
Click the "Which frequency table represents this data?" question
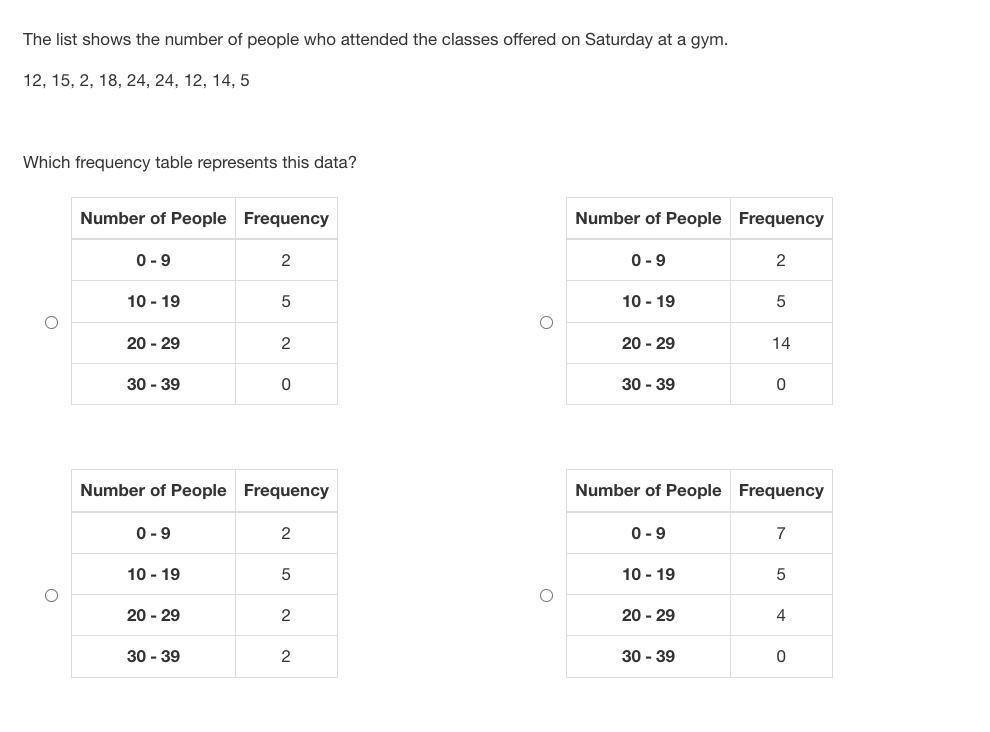pyautogui.click(x=190, y=162)
